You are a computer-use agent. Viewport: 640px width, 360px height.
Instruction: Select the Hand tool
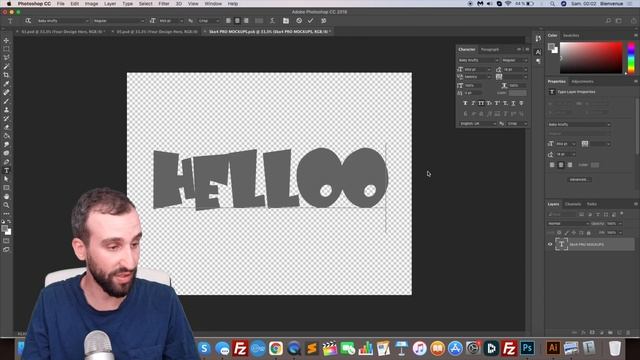(x=6, y=196)
